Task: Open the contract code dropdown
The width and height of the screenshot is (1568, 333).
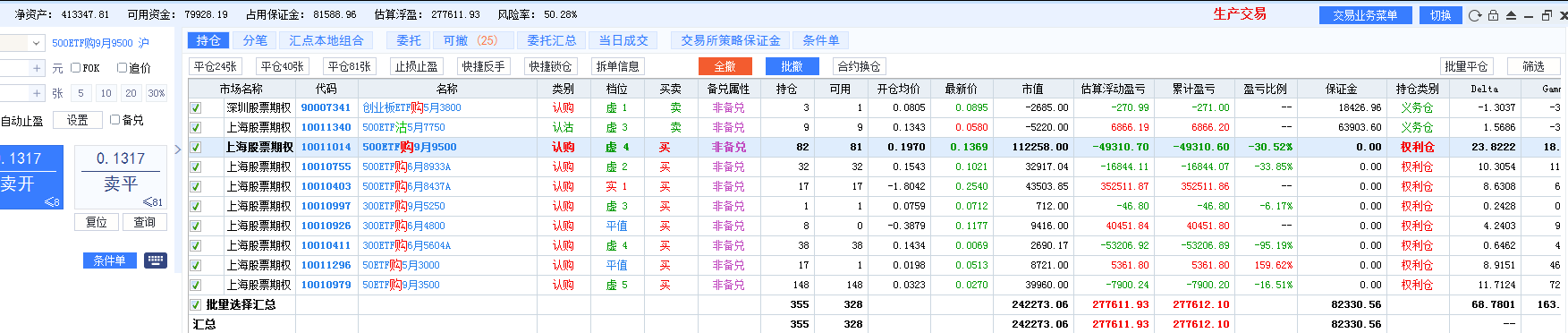Action: click(x=36, y=43)
